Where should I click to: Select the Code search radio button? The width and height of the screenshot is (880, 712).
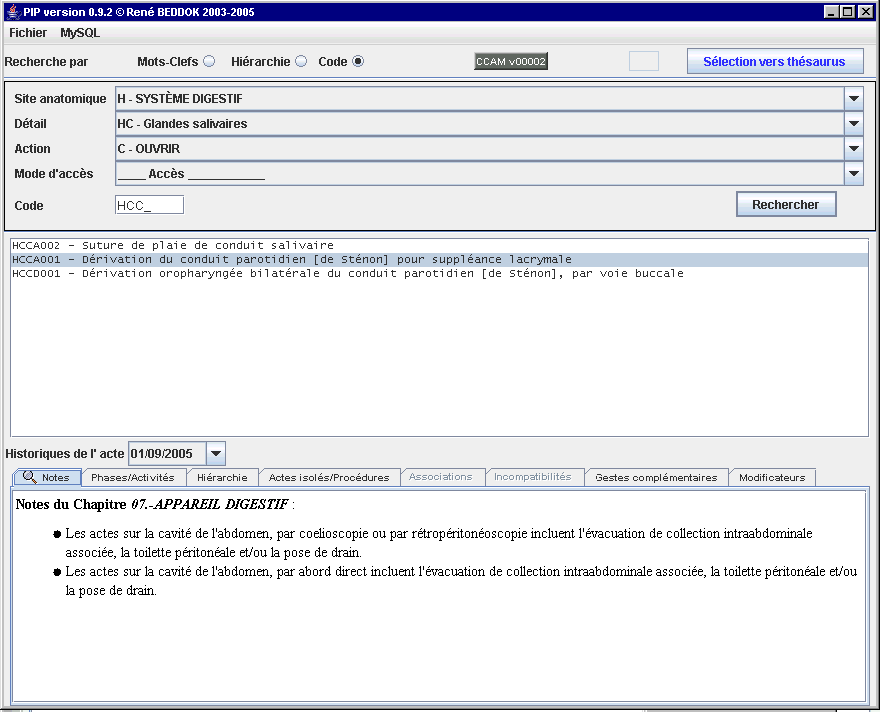(x=358, y=61)
